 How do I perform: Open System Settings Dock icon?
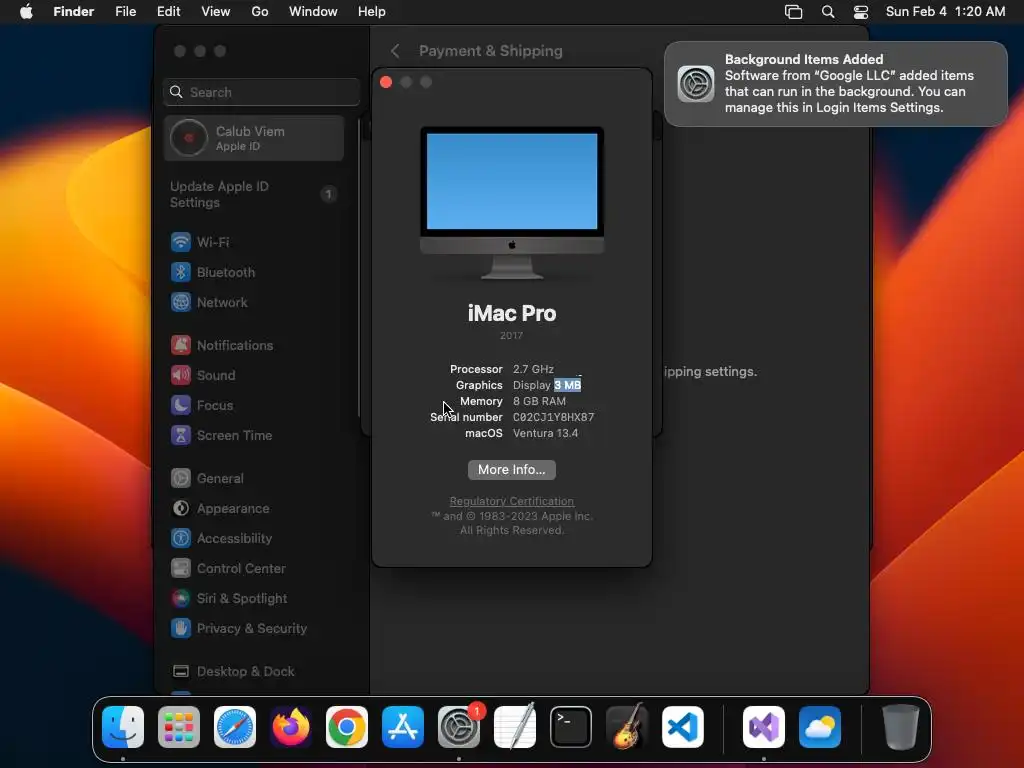[459, 727]
